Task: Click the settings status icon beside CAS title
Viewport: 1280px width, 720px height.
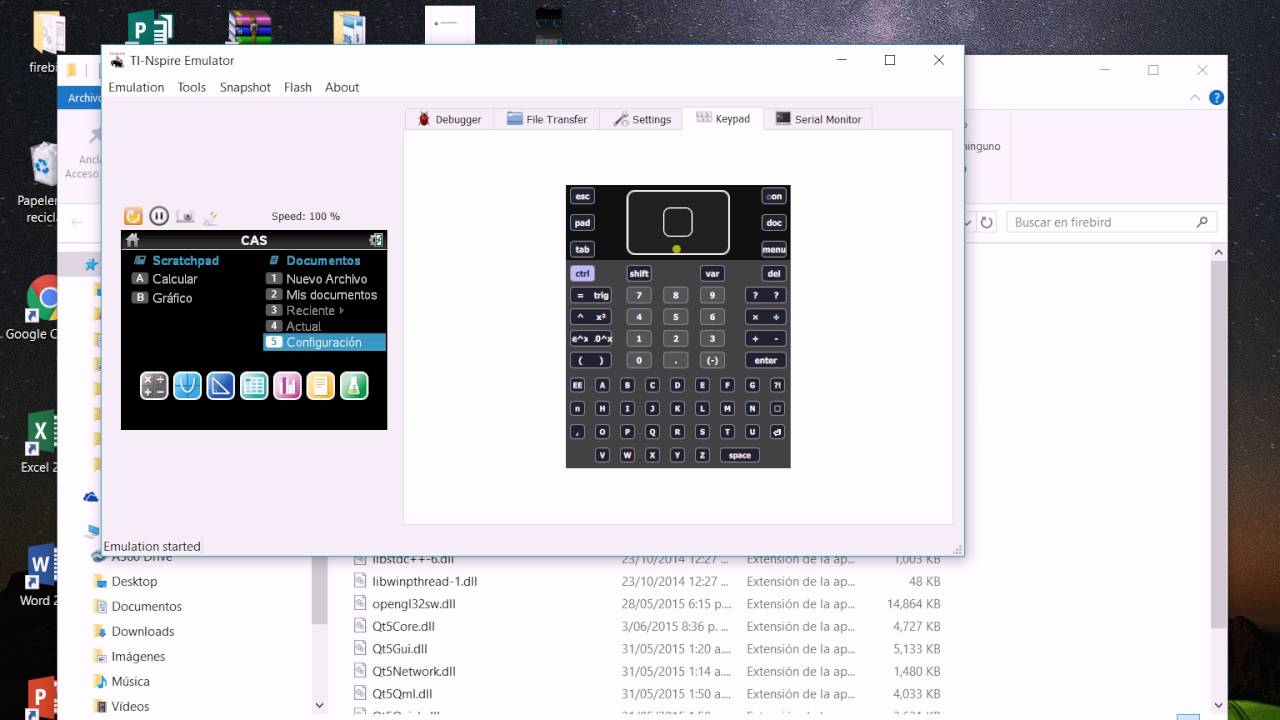Action: click(376, 240)
